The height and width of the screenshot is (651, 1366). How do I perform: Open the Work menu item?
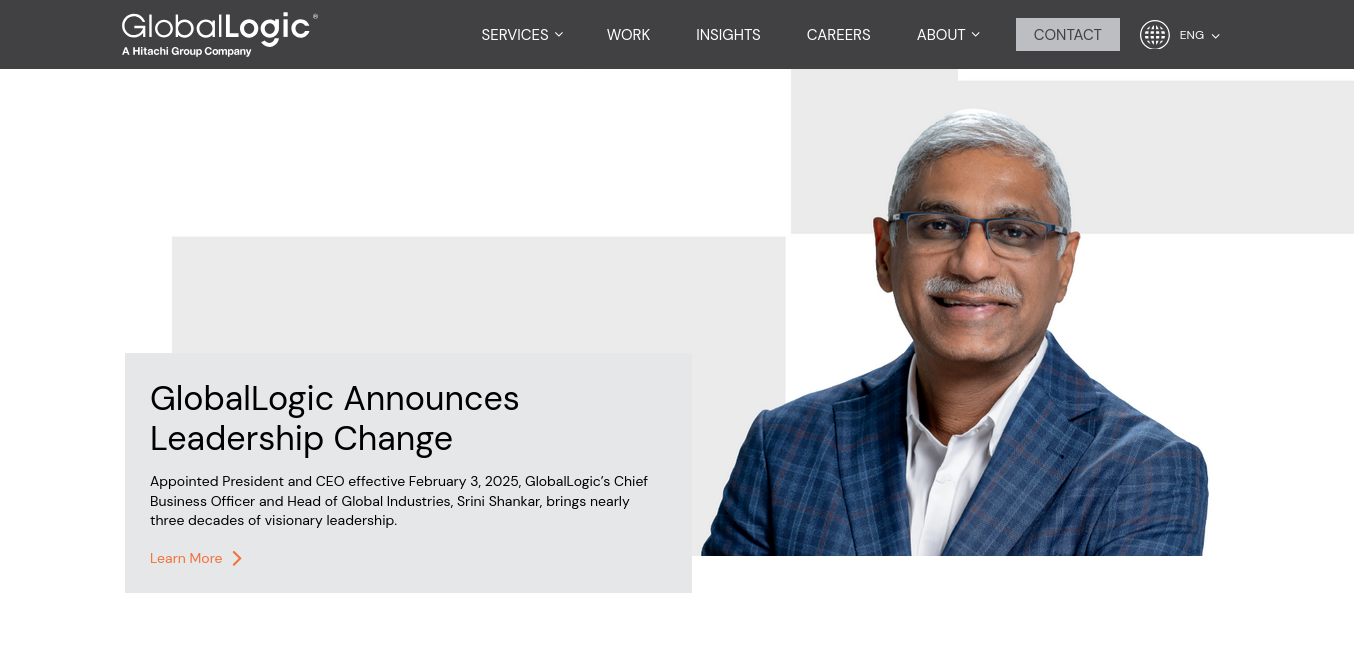(x=628, y=35)
